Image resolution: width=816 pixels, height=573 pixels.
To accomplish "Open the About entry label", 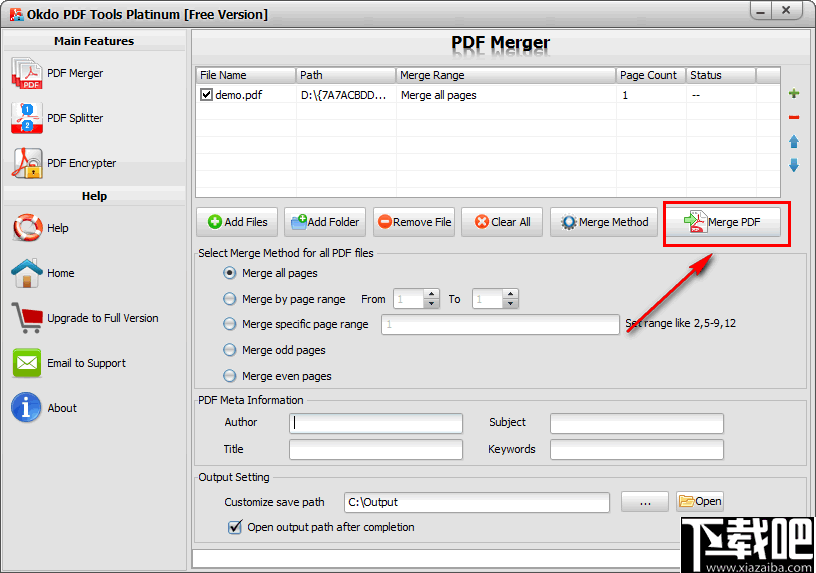I will pyautogui.click(x=62, y=408).
